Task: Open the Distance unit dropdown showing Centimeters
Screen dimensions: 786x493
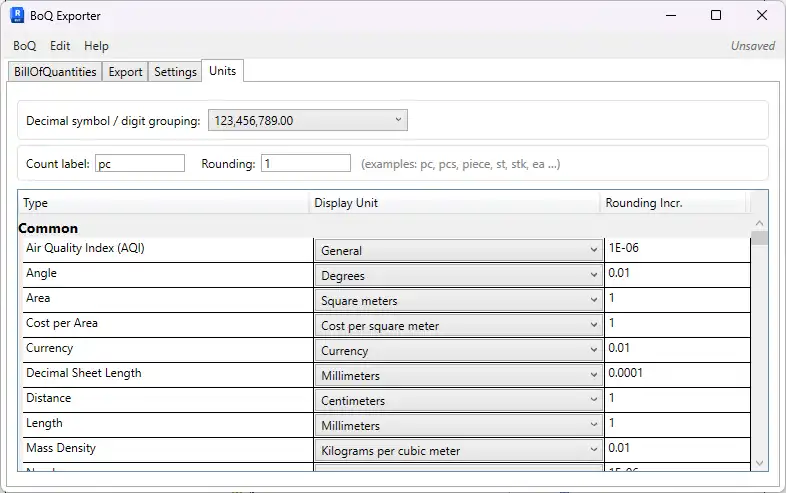Action: tap(457, 400)
